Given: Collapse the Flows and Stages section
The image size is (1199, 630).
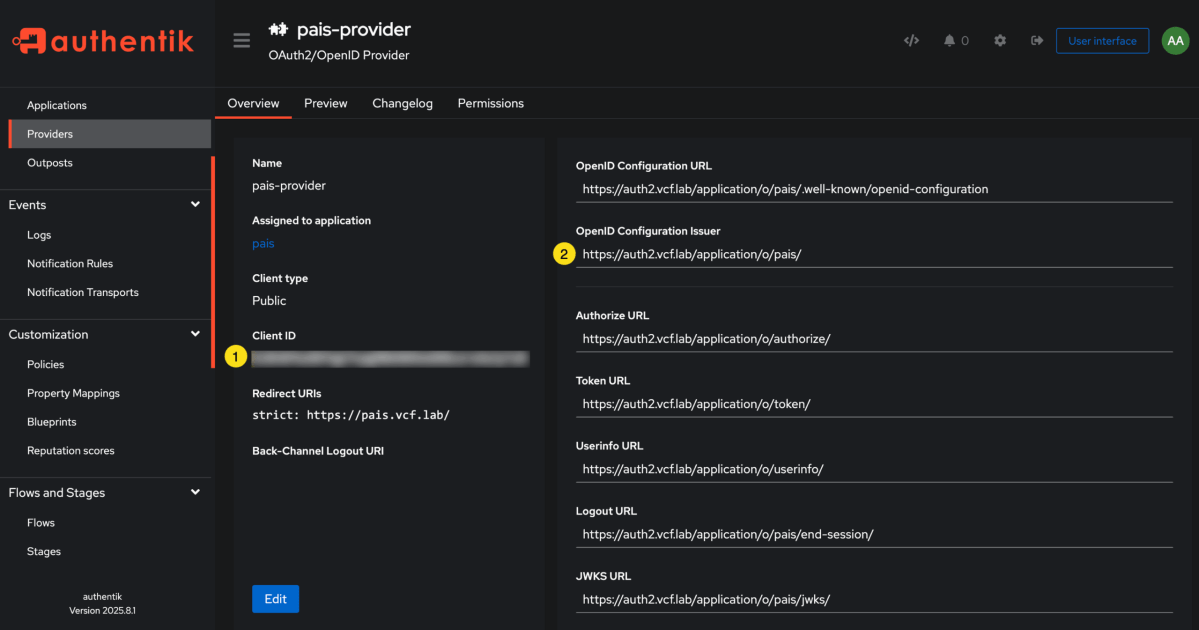Looking at the screenshot, I should (195, 492).
